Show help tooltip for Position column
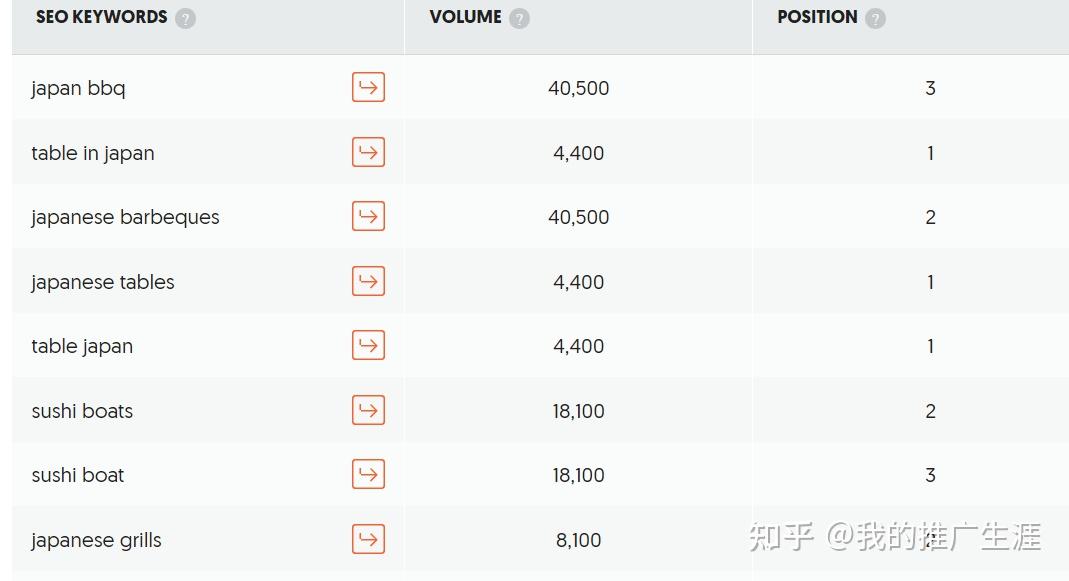Screen dimensions: 1069x581 tap(875, 18)
